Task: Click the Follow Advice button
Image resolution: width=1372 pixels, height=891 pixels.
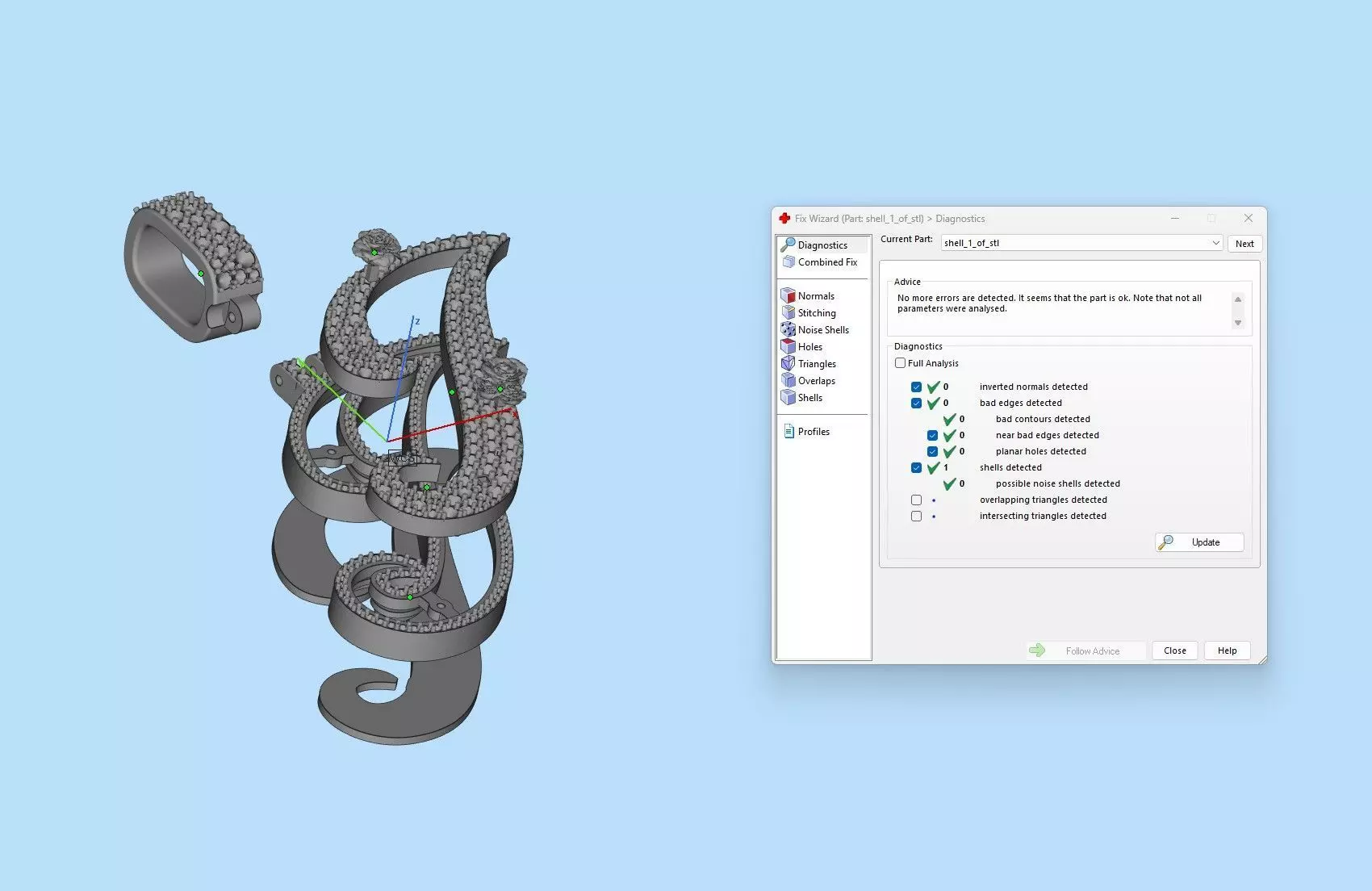Action: point(1085,650)
